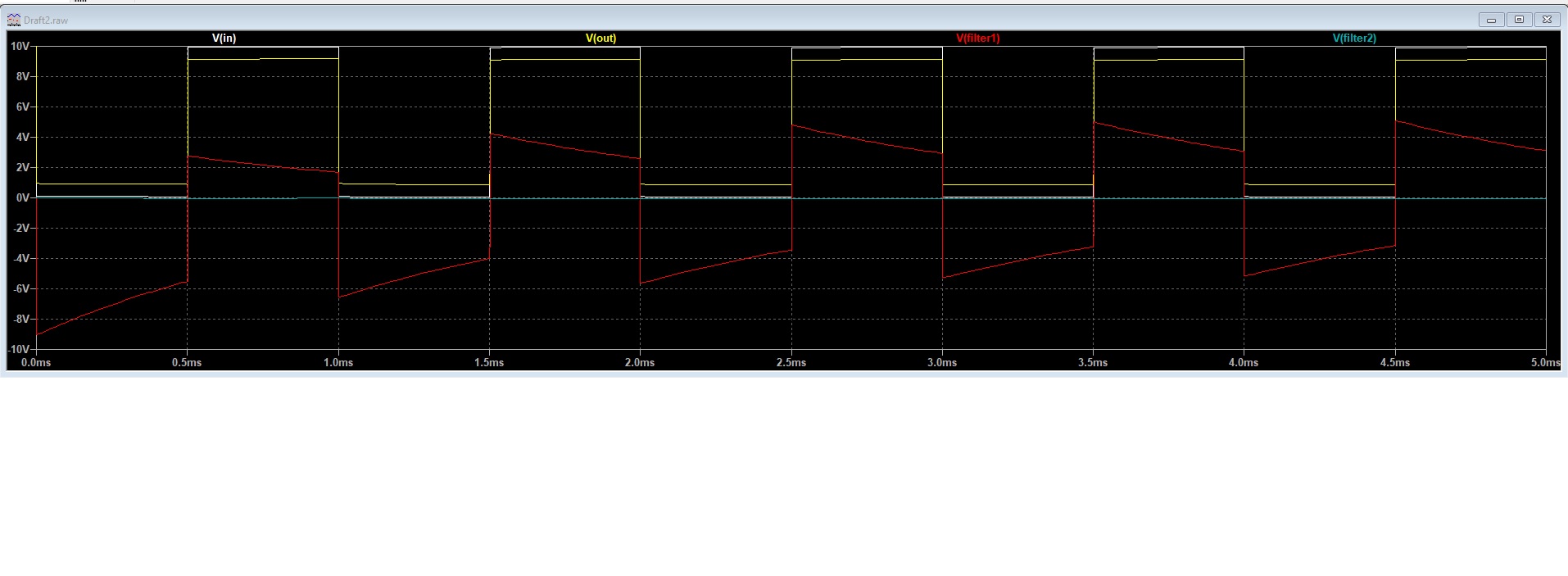This screenshot has height=576, width=1568.
Task: Restore the Draft2.raw waveform window
Action: click(1519, 20)
